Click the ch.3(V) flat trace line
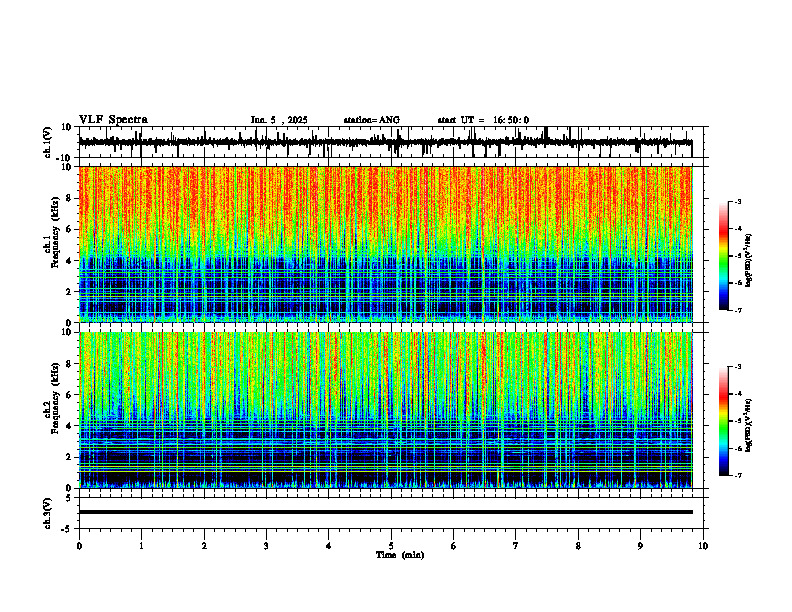 pyautogui.click(x=385, y=512)
